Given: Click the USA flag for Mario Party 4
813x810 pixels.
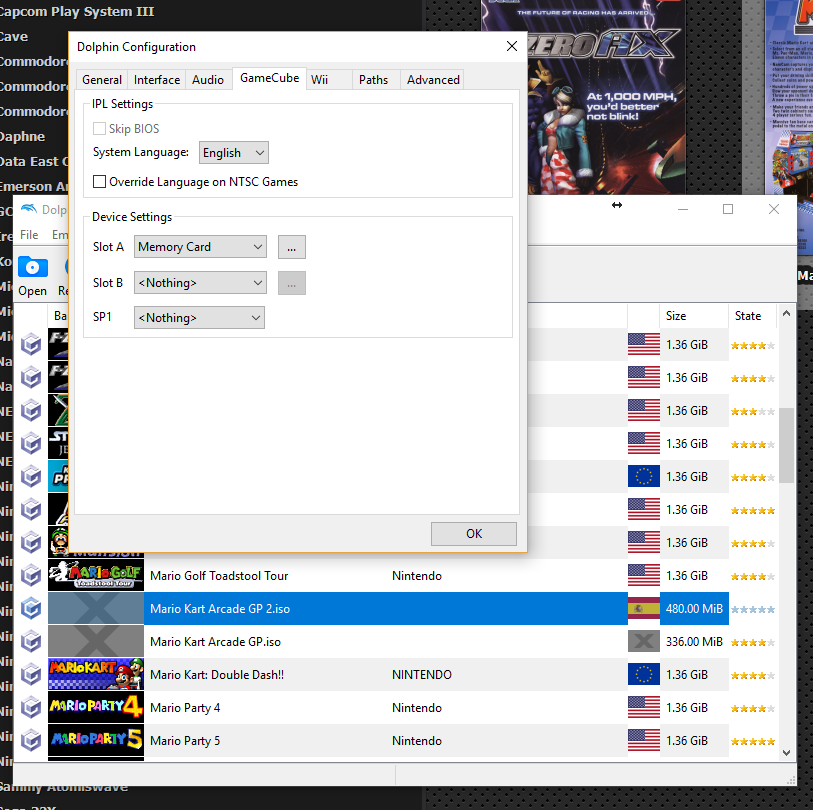Looking at the screenshot, I should pyautogui.click(x=644, y=707).
